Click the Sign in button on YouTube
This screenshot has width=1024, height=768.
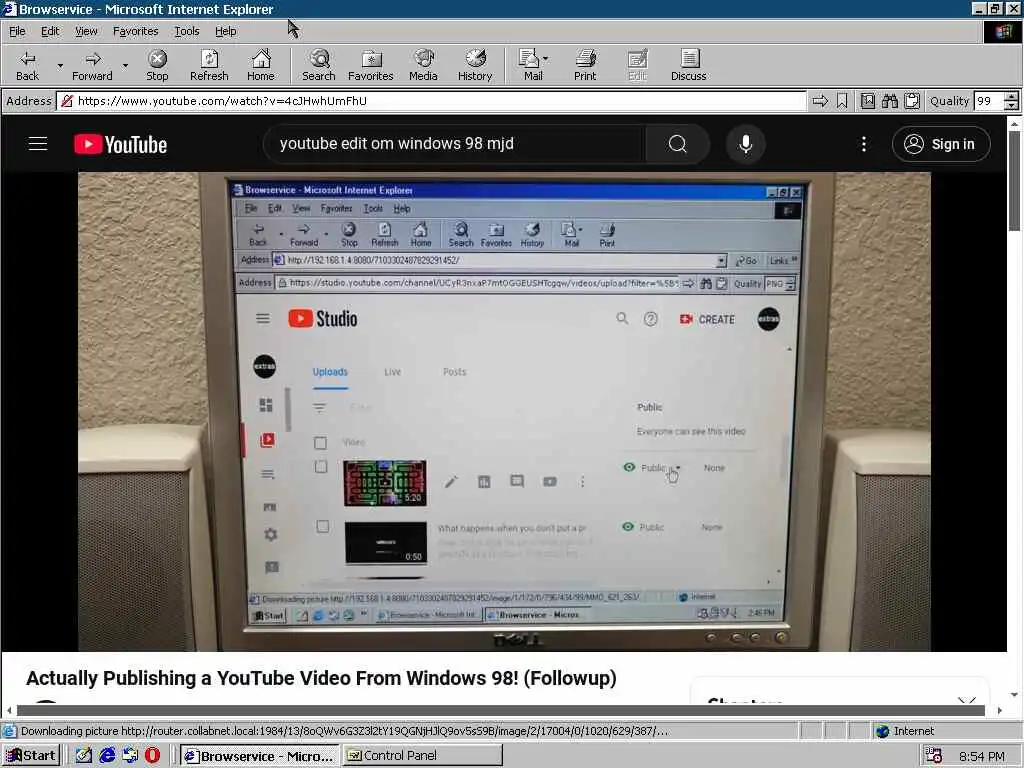point(941,144)
